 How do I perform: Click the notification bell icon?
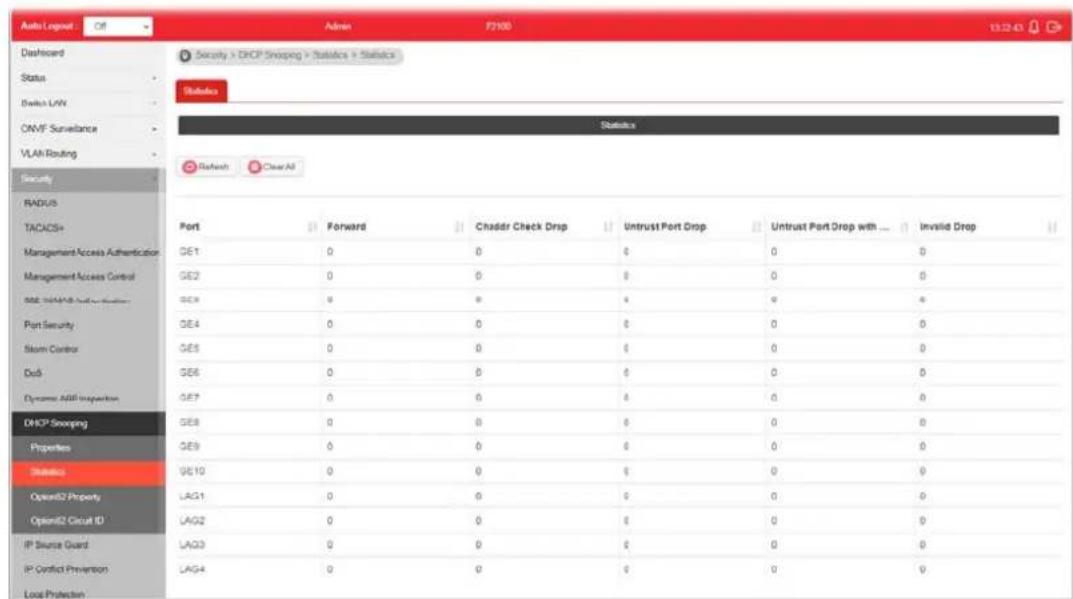[x=1033, y=27]
